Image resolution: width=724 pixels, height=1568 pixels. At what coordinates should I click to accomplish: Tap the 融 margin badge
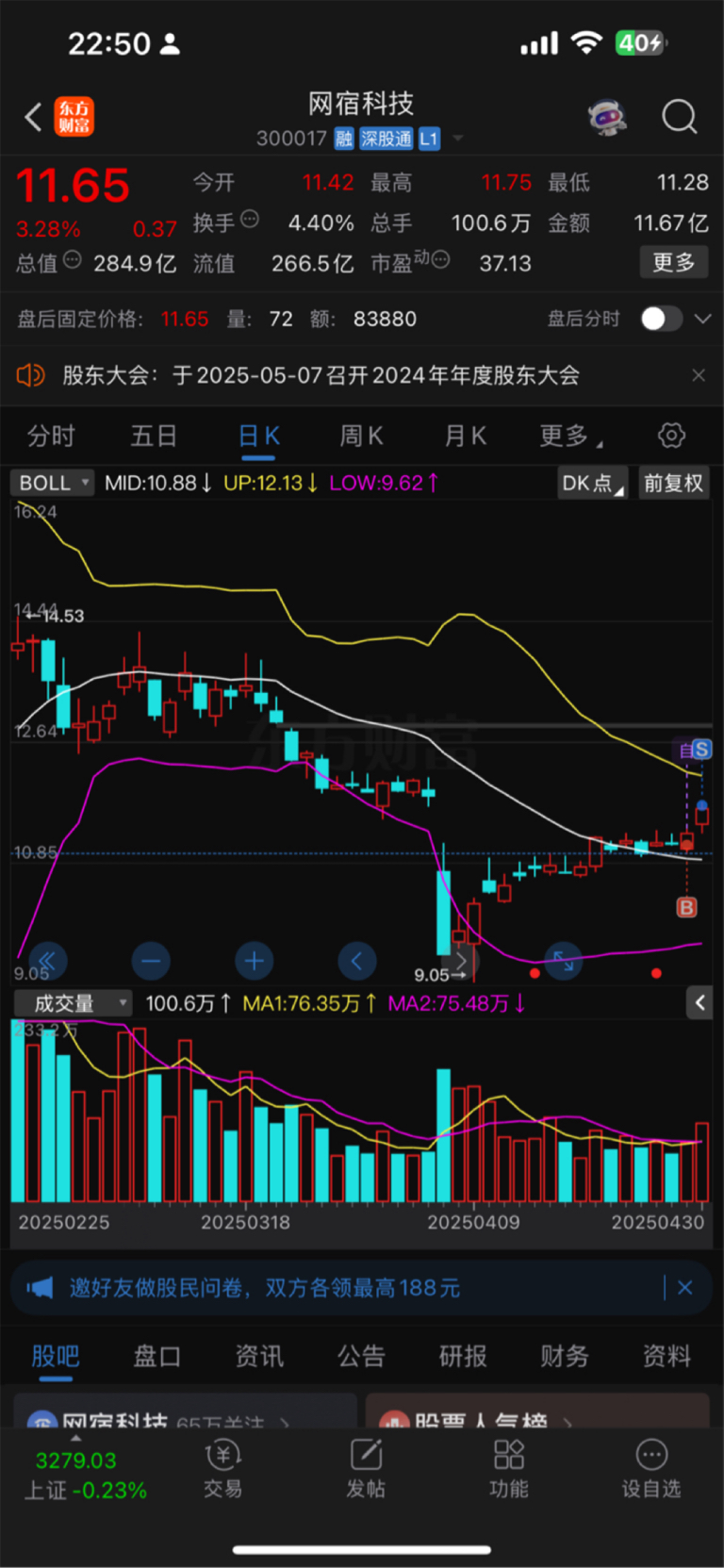pyautogui.click(x=344, y=139)
